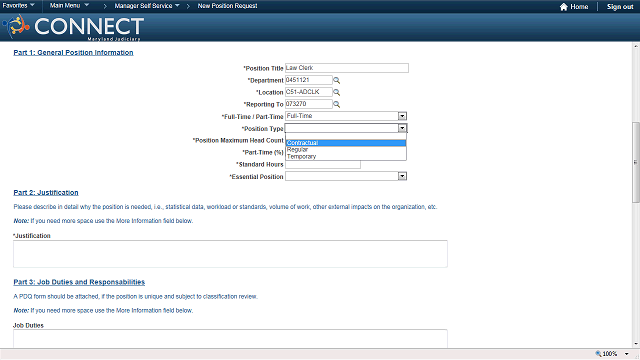Click the *Position Maximum Head Count label
The image size is (640, 360).
point(238,140)
